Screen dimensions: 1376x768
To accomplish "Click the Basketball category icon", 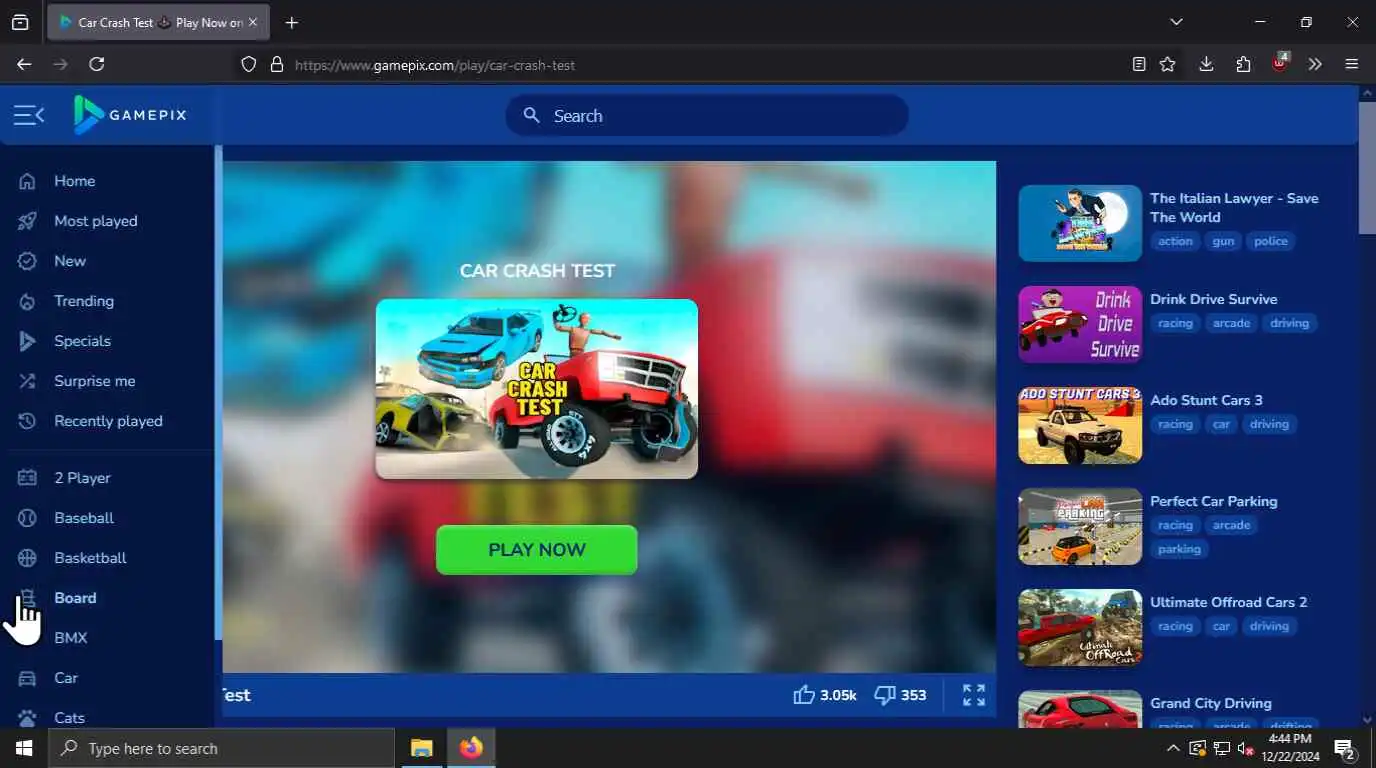I will pos(27,558).
